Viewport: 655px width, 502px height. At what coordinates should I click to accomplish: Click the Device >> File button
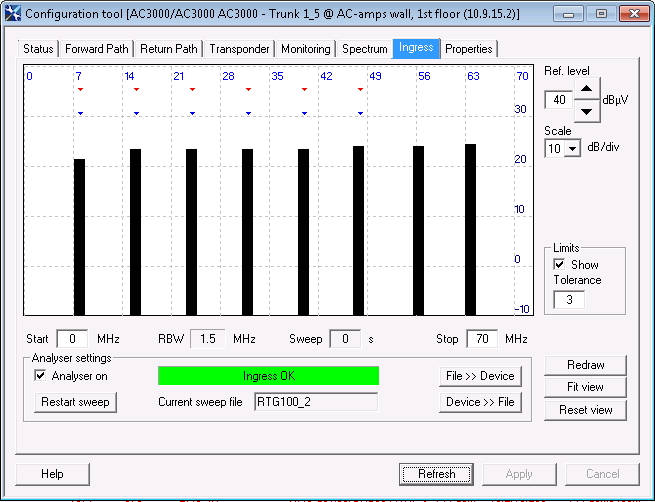(x=480, y=402)
